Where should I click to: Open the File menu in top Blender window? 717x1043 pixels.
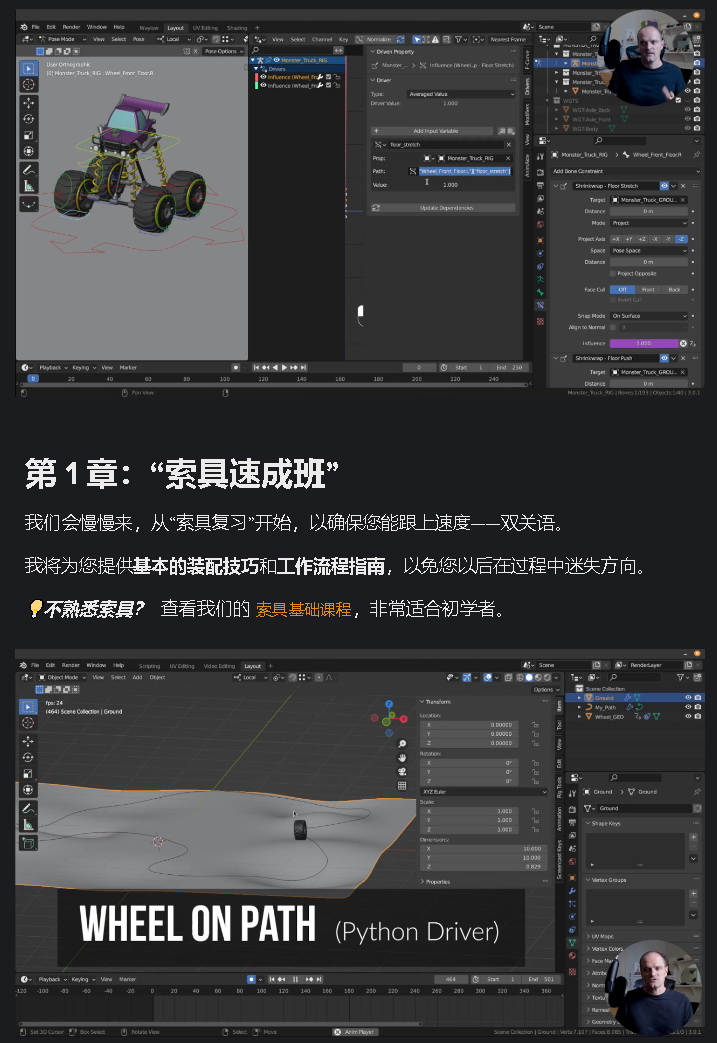35,27
